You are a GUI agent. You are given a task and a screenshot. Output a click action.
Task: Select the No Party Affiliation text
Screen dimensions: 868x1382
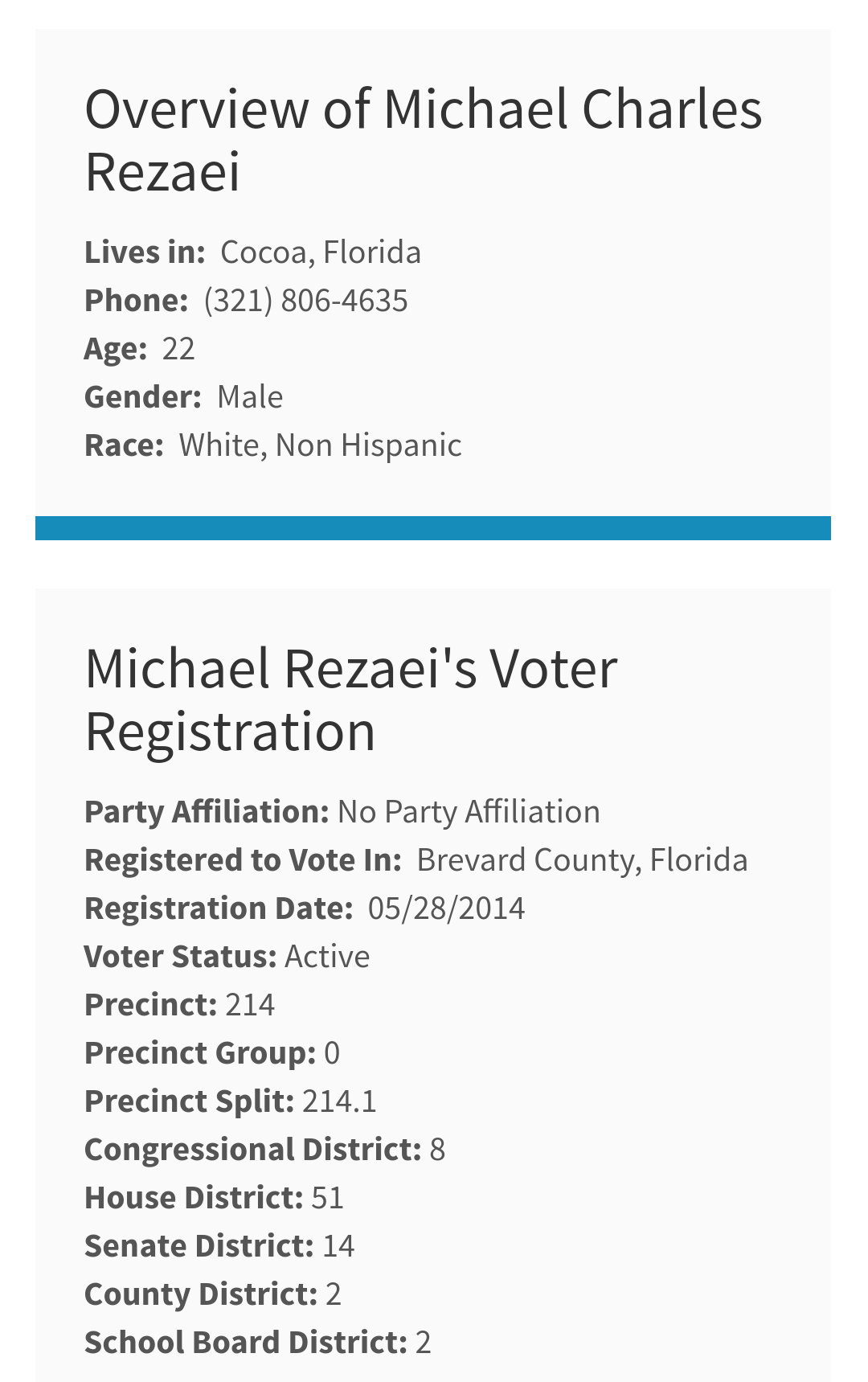tap(469, 811)
